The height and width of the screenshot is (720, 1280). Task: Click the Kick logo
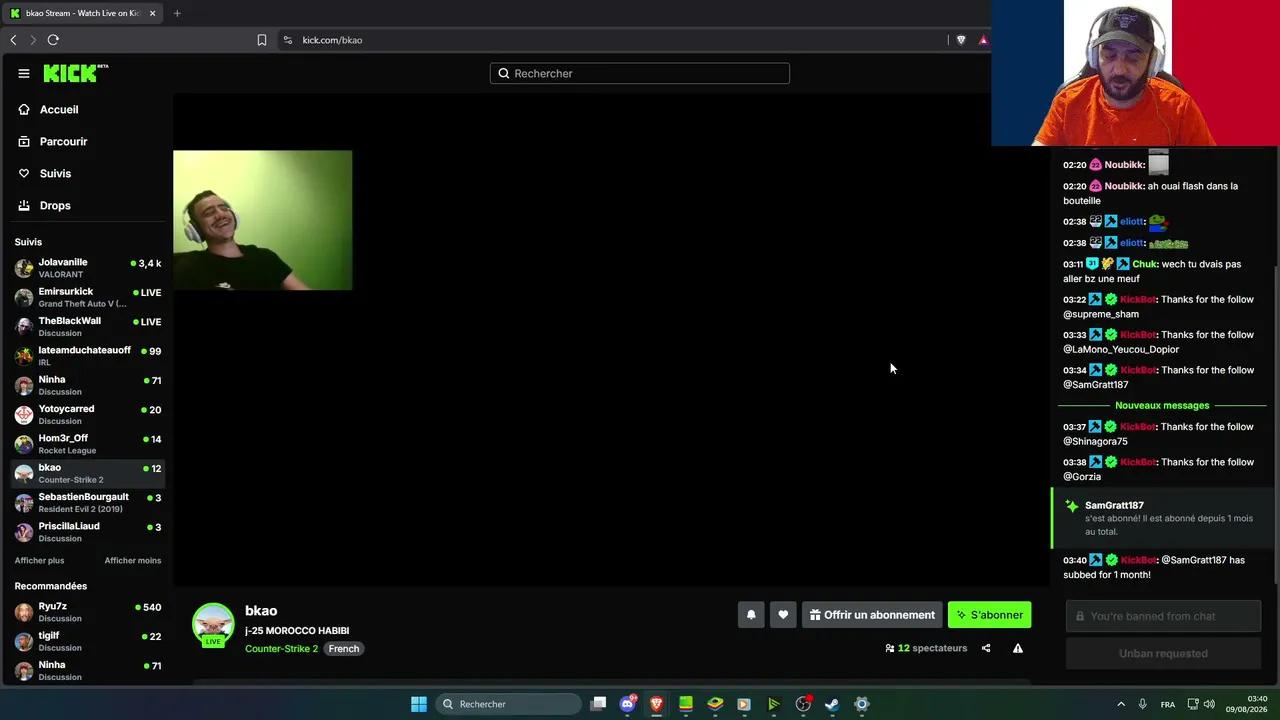click(75, 73)
